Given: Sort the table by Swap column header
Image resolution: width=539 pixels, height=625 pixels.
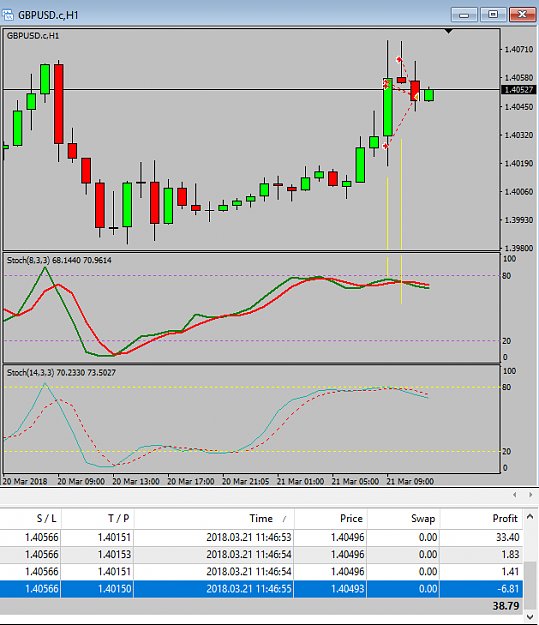Looking at the screenshot, I should click(423, 518).
